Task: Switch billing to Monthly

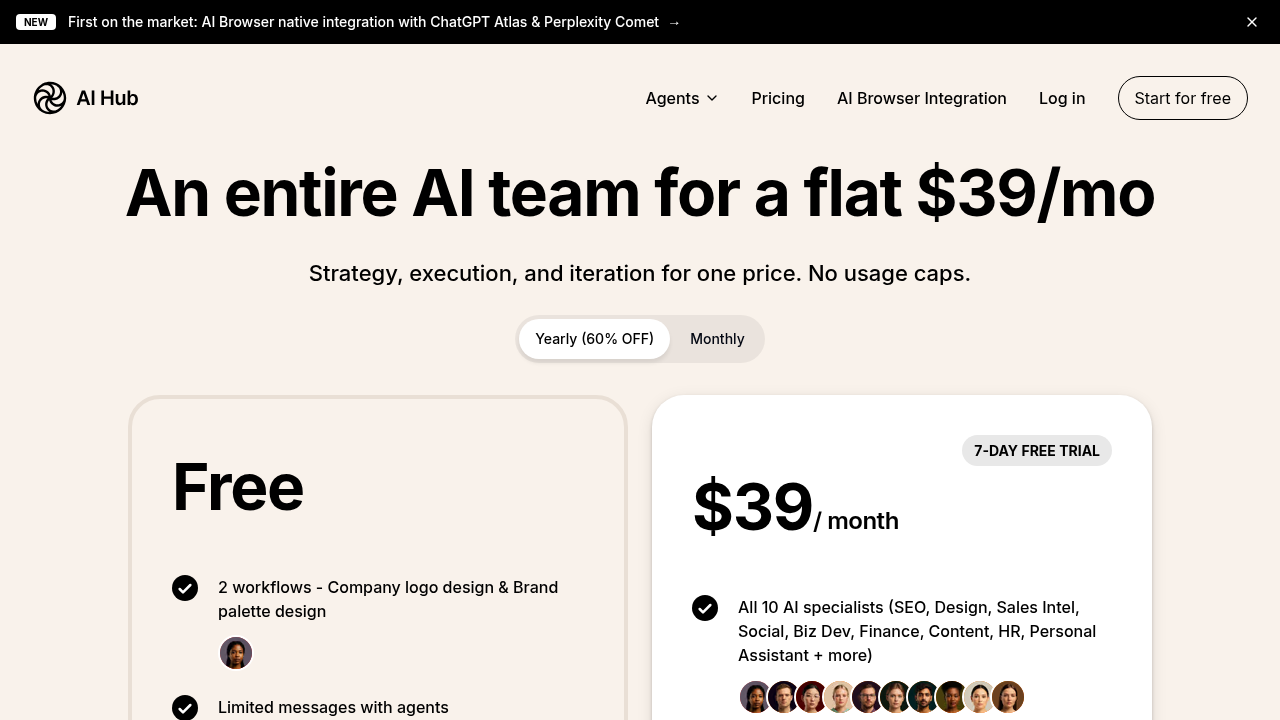Action: (x=717, y=339)
